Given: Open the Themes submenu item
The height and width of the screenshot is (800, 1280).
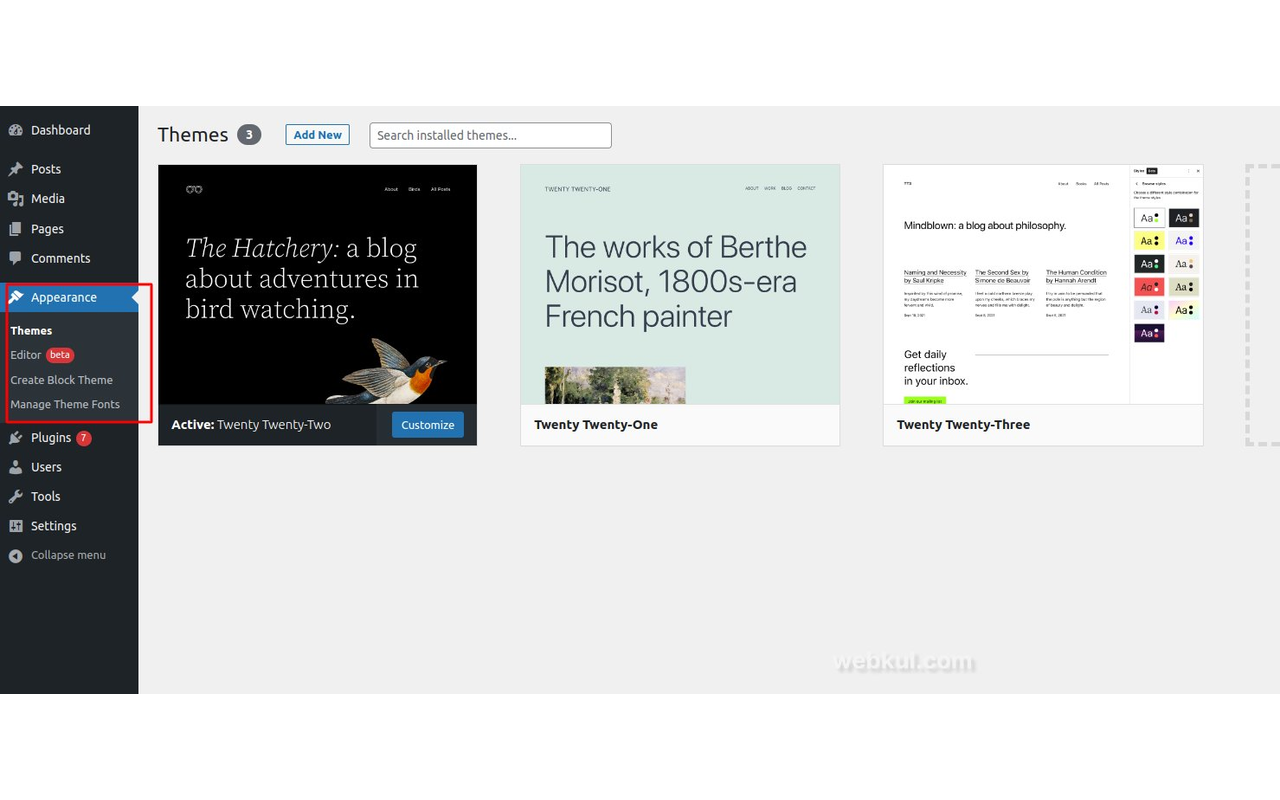Looking at the screenshot, I should [x=31, y=331].
